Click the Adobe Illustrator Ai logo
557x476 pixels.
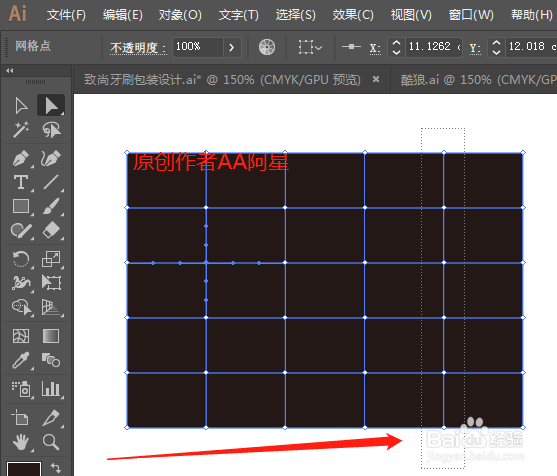coord(17,14)
